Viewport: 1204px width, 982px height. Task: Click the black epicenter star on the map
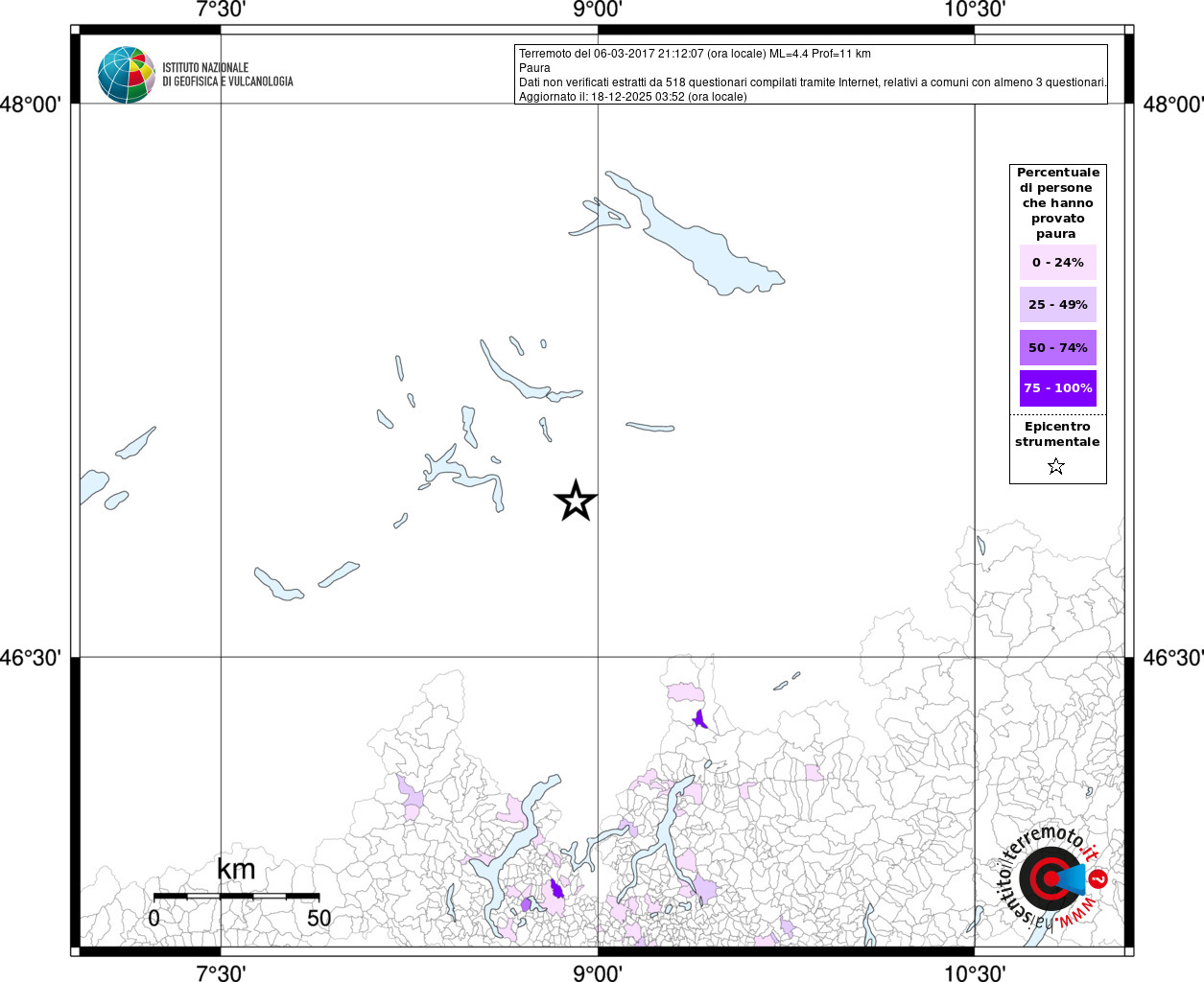[576, 501]
